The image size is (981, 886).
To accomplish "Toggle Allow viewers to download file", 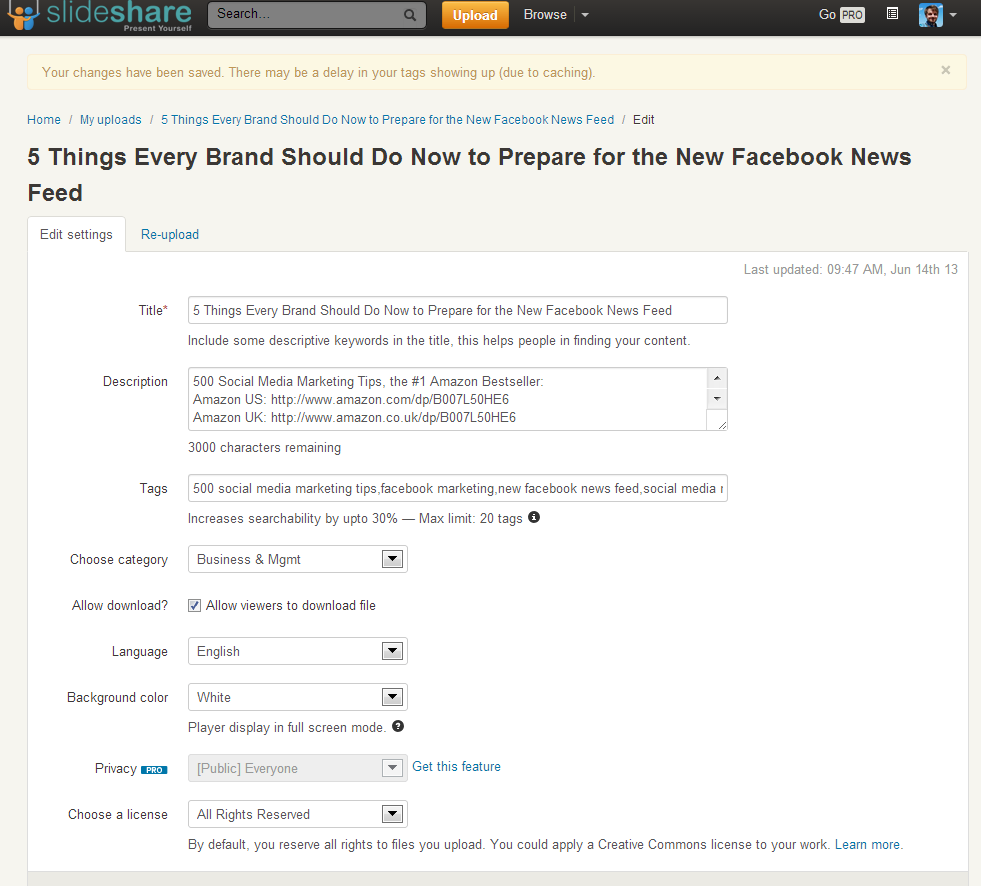I will pos(195,605).
